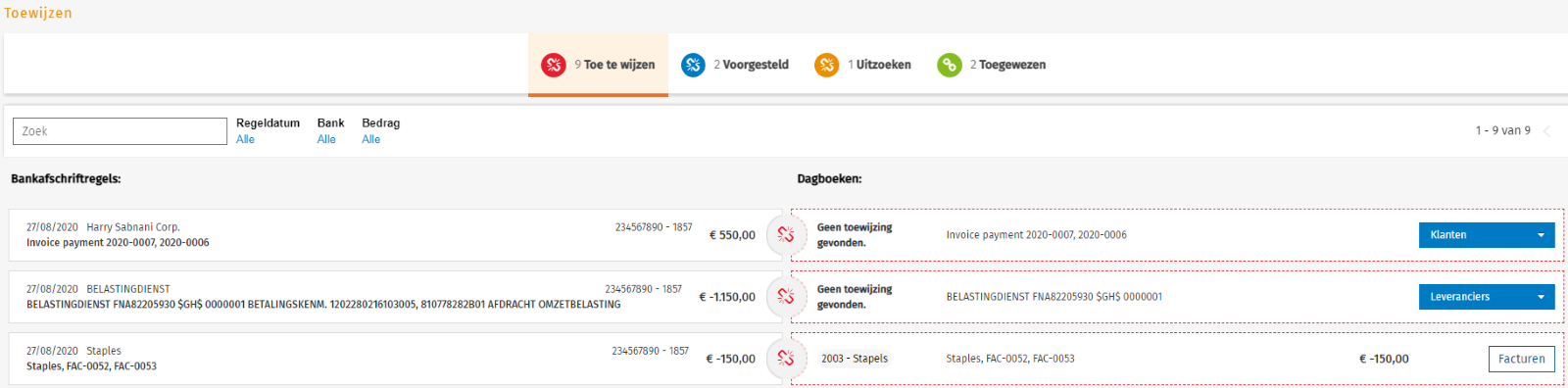Image resolution: width=1568 pixels, height=388 pixels.
Task: Click unlink icon on BELASTINGDIENST row
Action: [786, 297]
